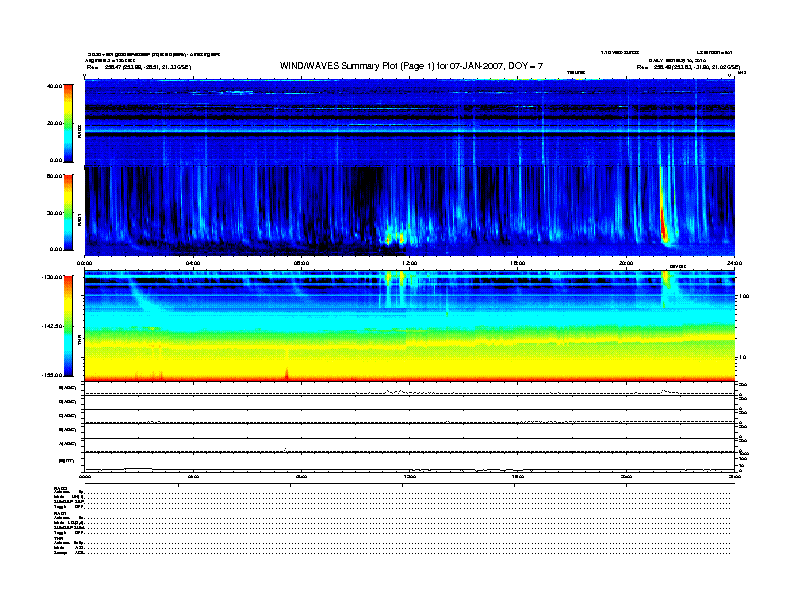792x612 pixels.
Task: Click the 20:00 tick label under RAD1 panel
Action: pyautogui.click(x=626, y=263)
